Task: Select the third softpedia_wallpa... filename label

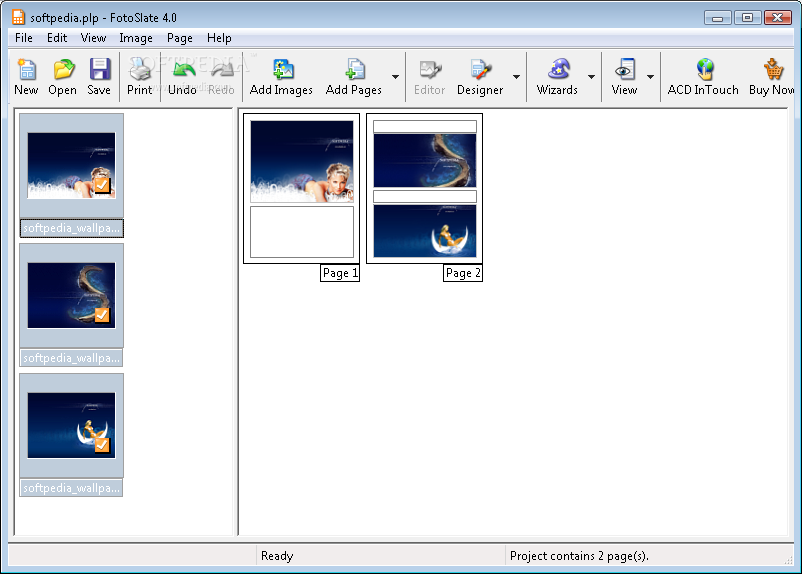Action: click(72, 488)
